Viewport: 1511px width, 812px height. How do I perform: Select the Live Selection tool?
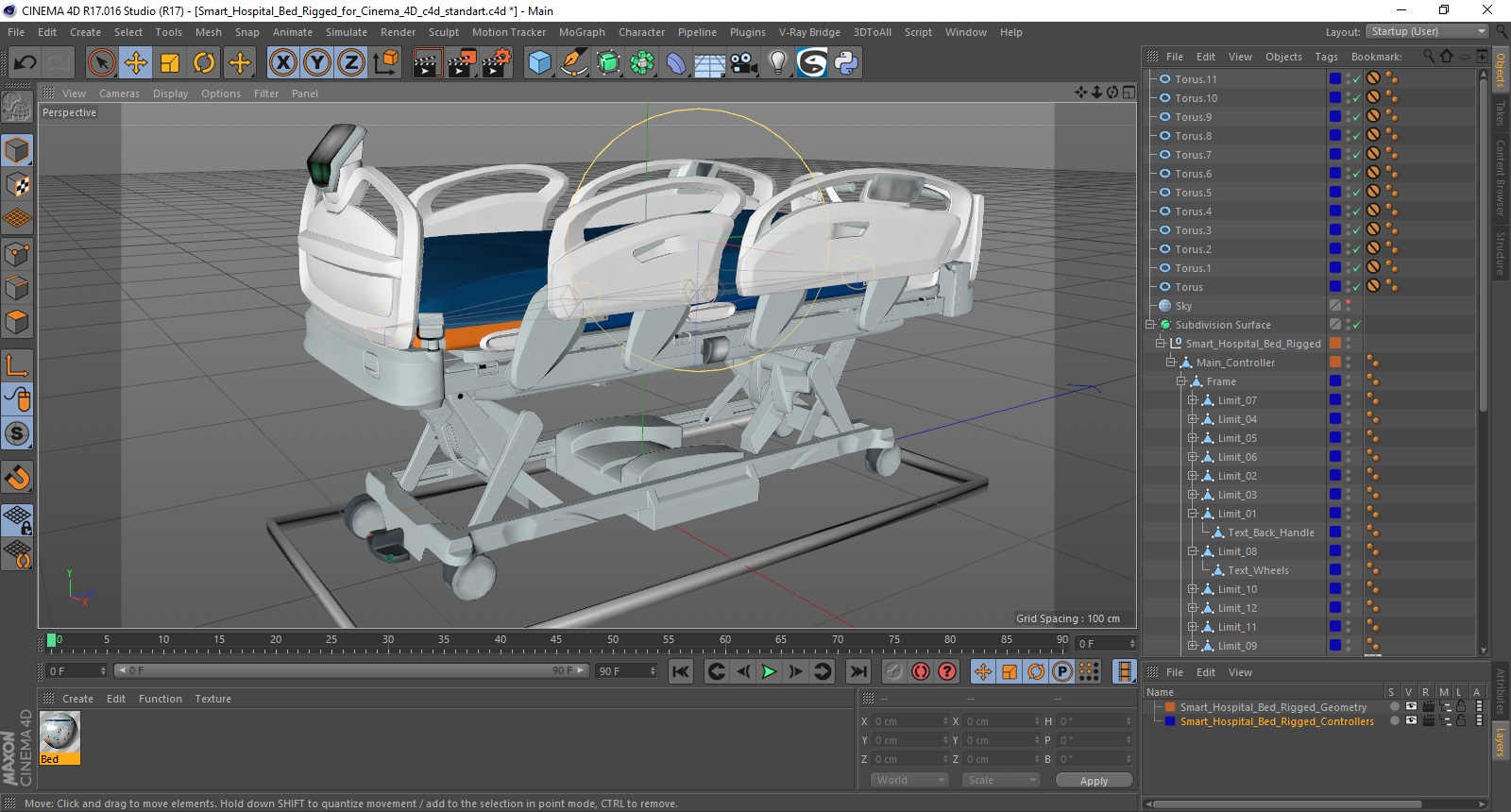pyautogui.click(x=101, y=63)
